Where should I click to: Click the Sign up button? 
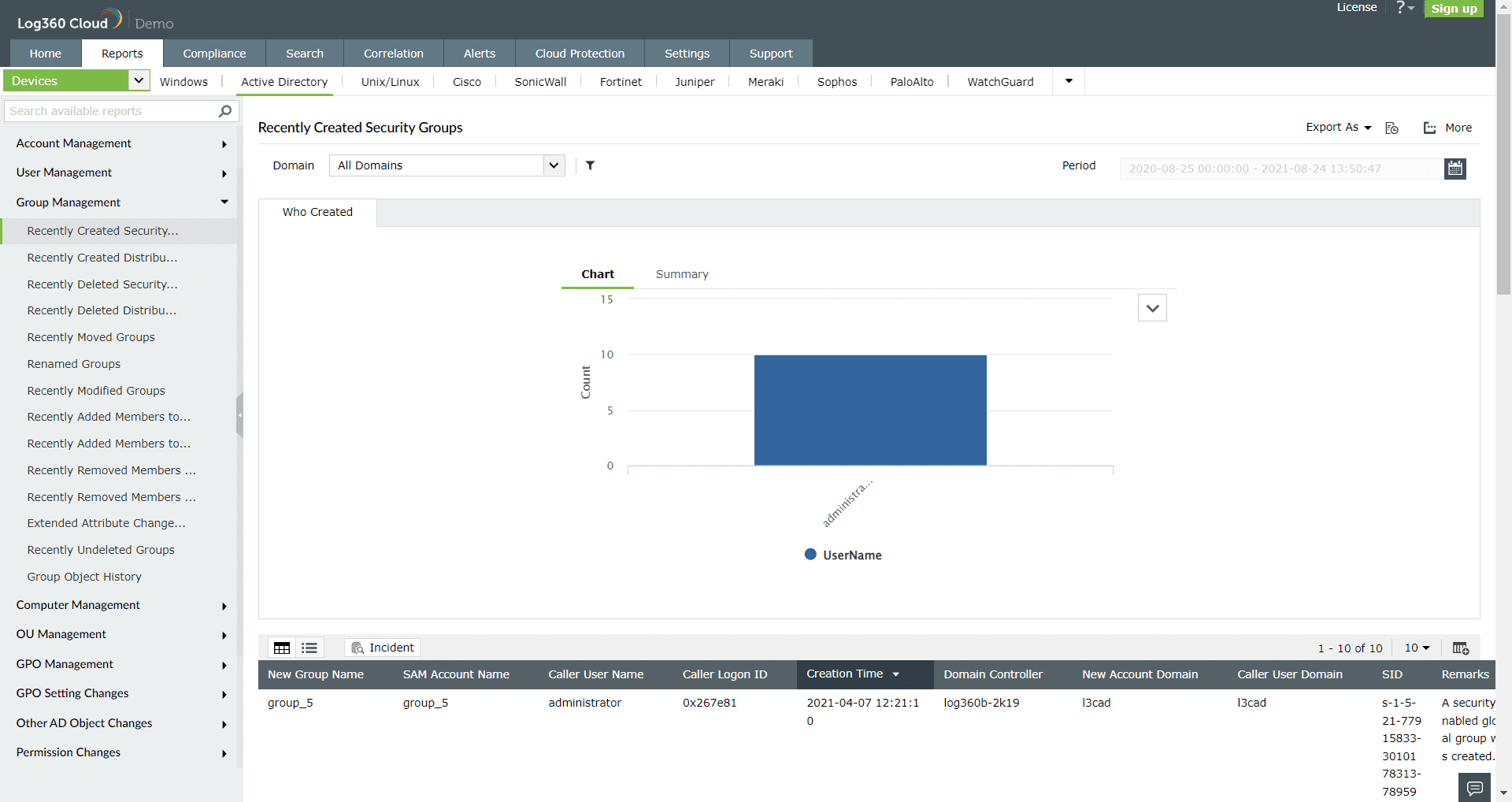point(1454,9)
